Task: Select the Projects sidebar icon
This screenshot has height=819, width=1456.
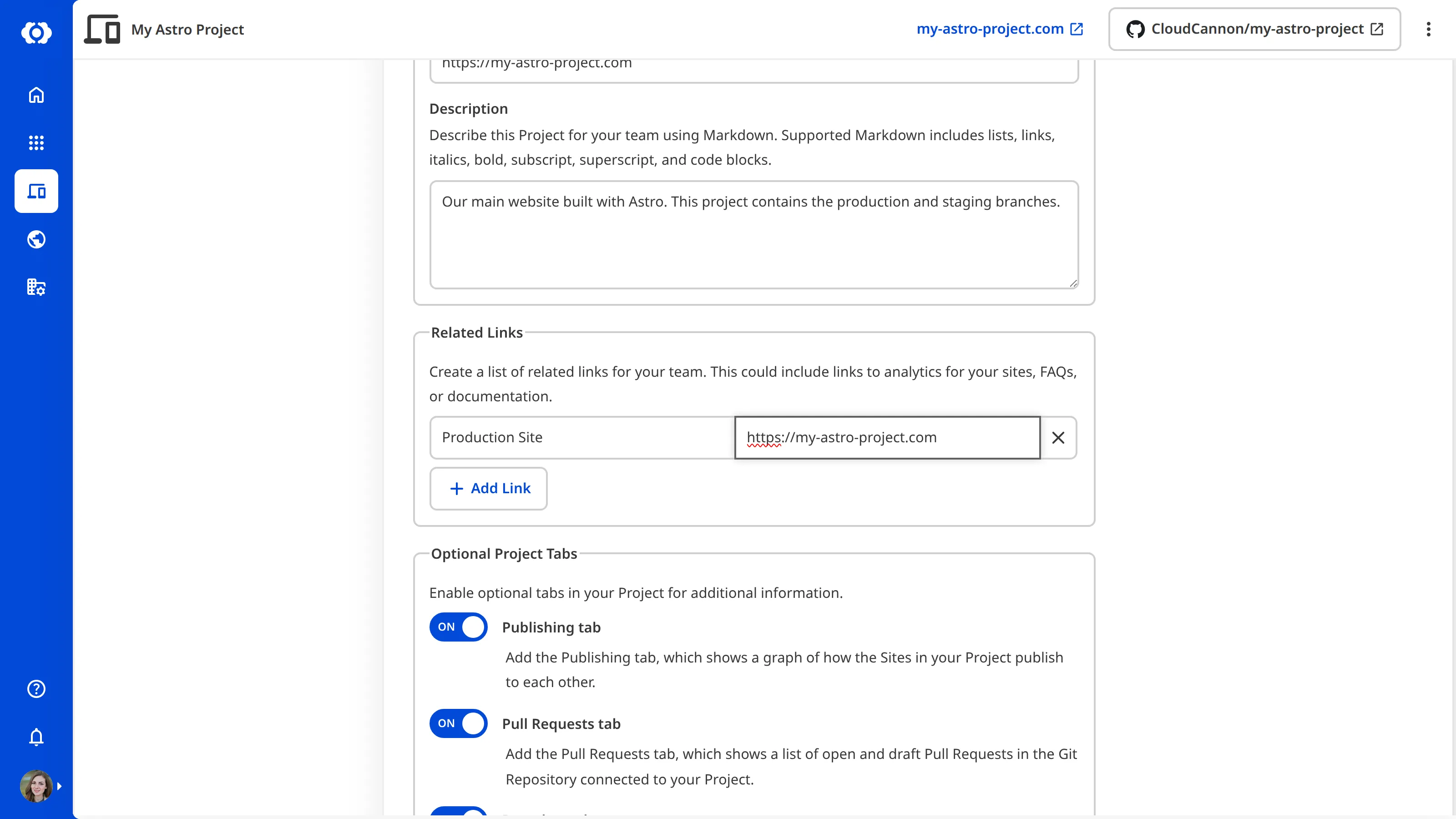Action: coord(36,191)
